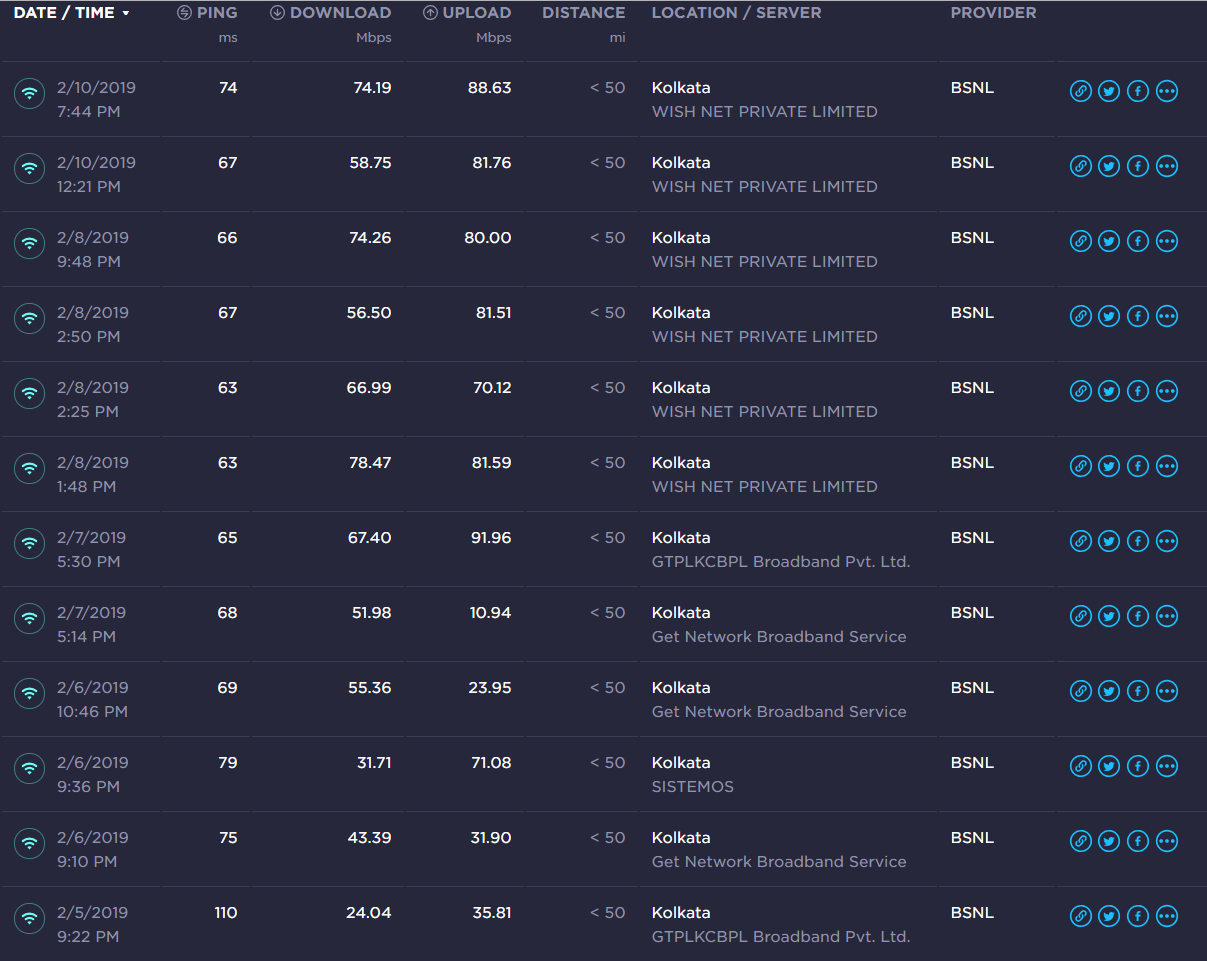Share 2/8/2019 9:48 PM result on Facebook
The width and height of the screenshot is (1207, 961).
1138,241
